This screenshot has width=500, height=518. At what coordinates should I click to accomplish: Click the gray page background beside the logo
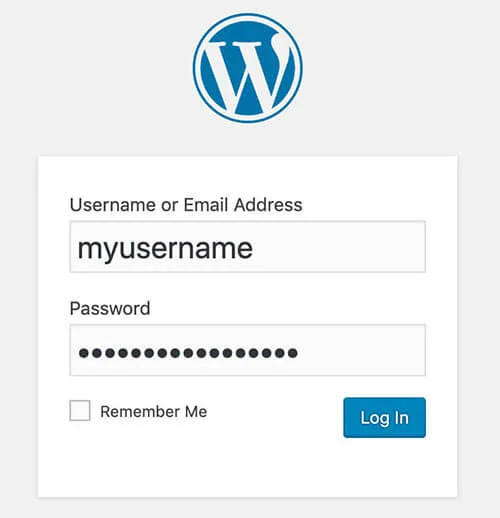400,68
